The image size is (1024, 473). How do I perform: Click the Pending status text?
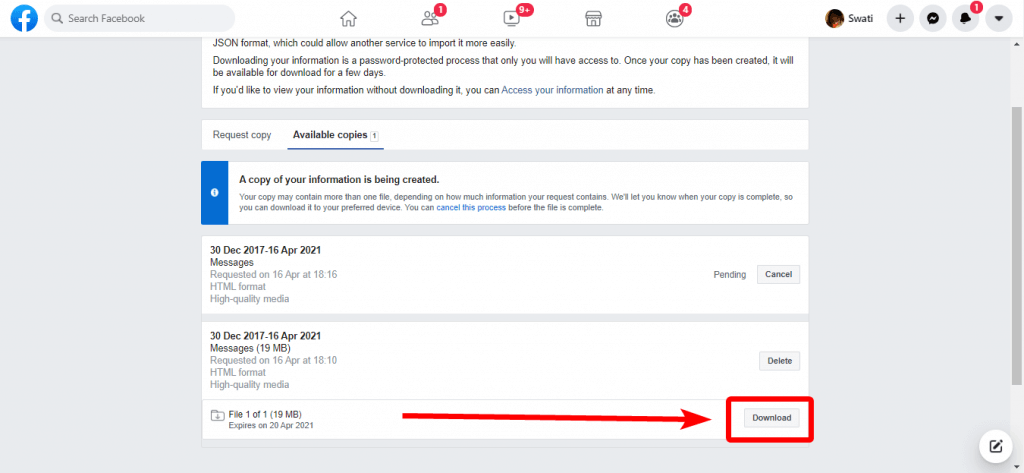tap(729, 274)
